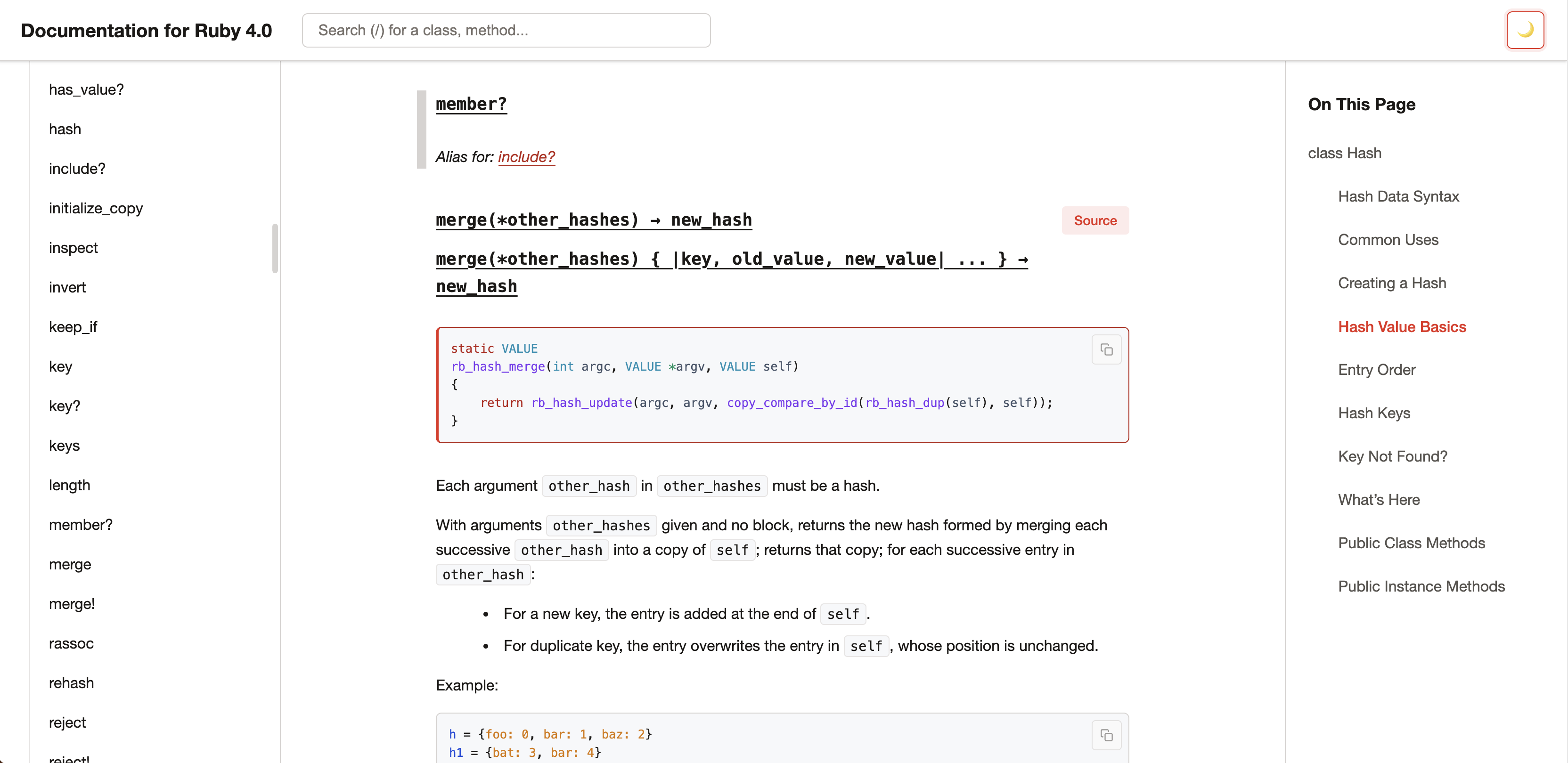Copy the rb_hash_merge source code snippet
Screen dimensions: 1568x763
(1107, 349)
